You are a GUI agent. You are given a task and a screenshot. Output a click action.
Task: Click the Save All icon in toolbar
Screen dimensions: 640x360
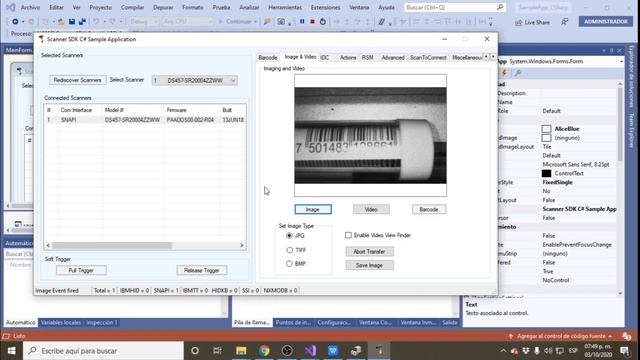82,22
